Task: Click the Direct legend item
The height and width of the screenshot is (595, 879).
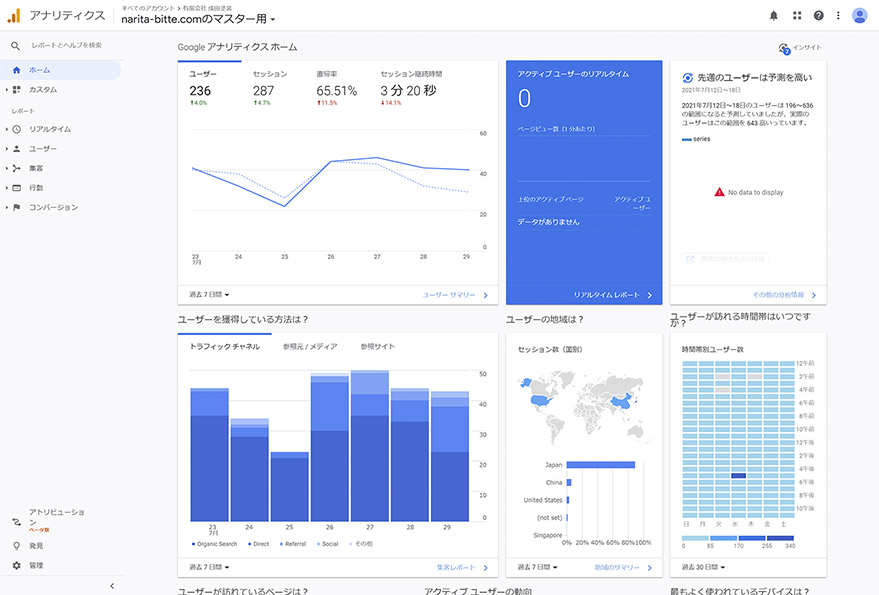Action: [258, 544]
